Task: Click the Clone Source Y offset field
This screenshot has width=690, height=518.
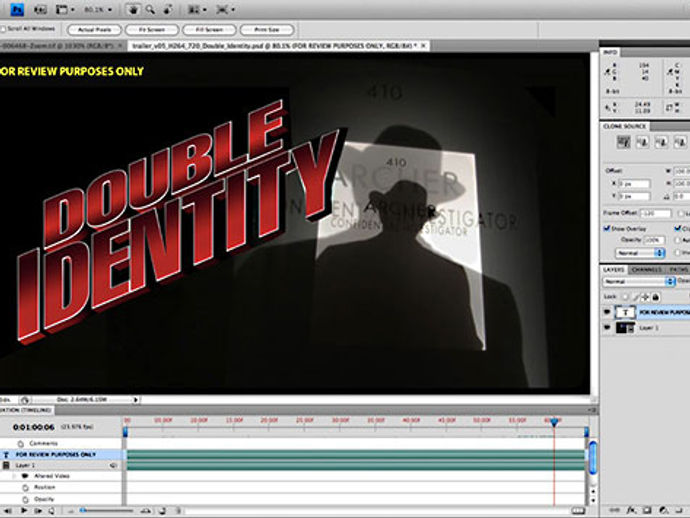Action: [634, 196]
